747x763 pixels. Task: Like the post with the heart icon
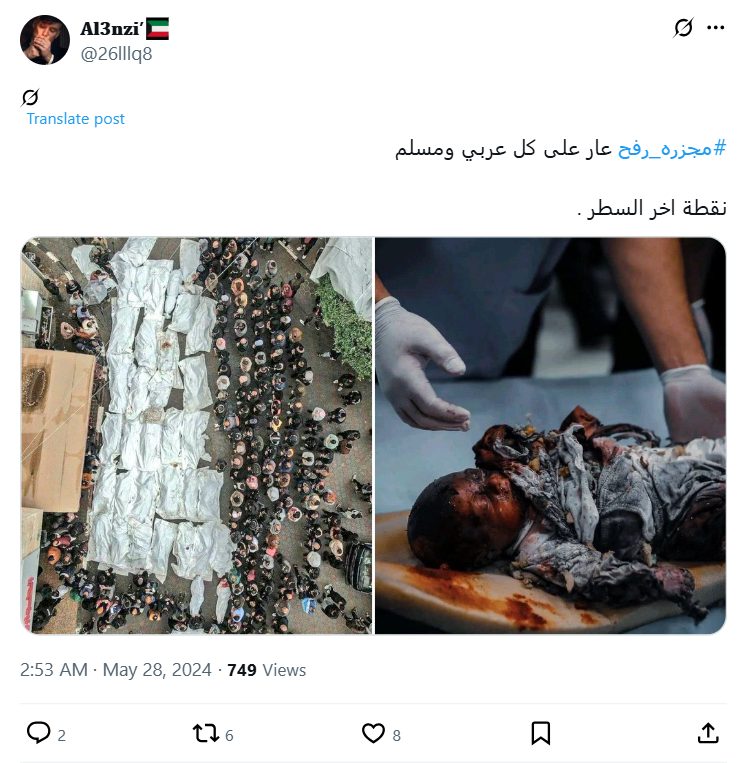pyautogui.click(x=373, y=733)
